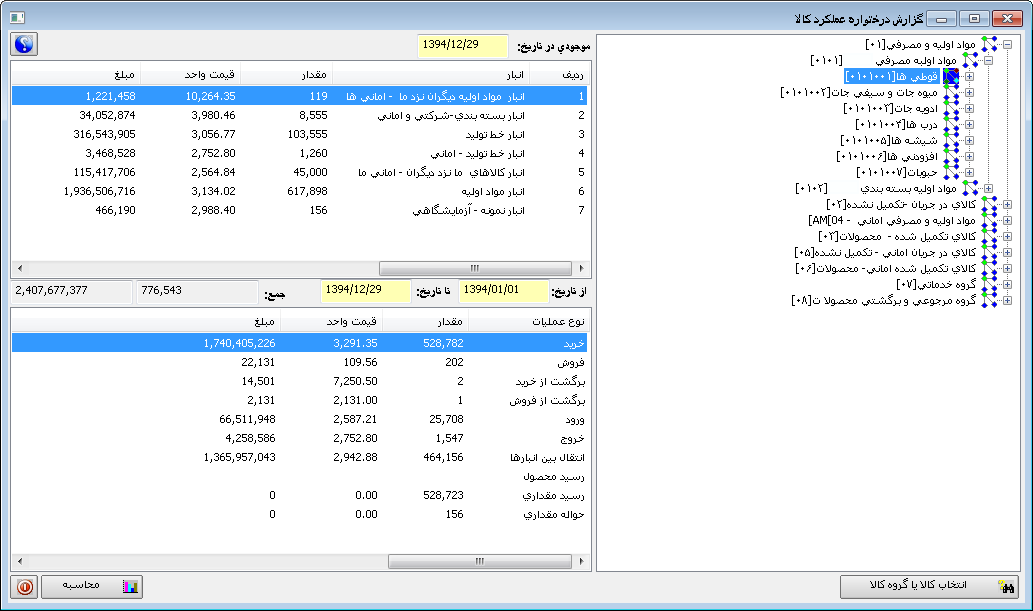This screenshot has width=1033, height=611.
Task: Click the node icon beside ادويه جات
Action: [952, 108]
